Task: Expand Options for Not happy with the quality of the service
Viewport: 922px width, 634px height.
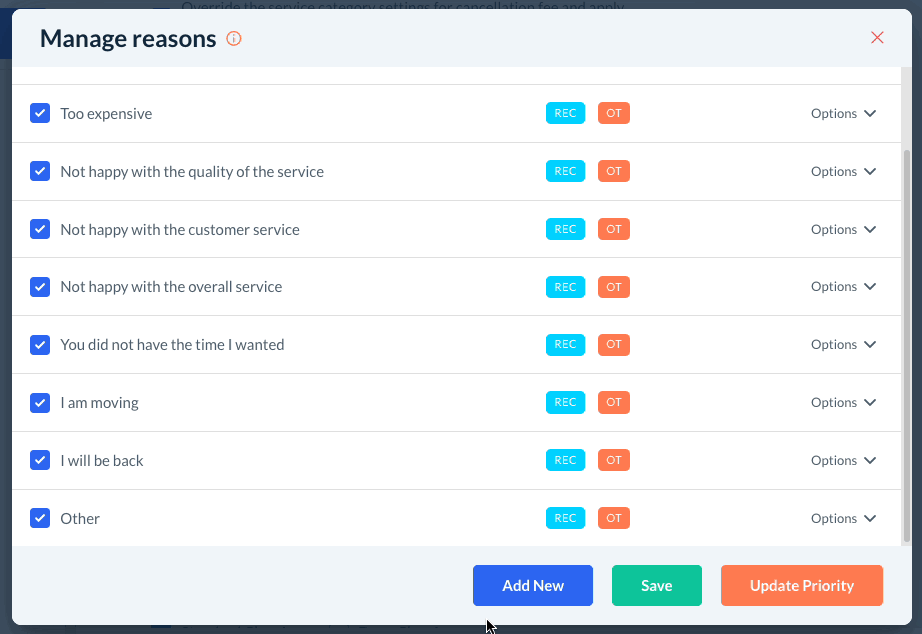Action: 843,171
